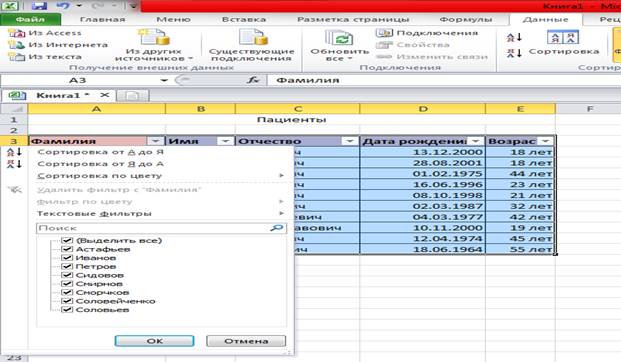
Task: Click the fx insert function icon
Action: click(253, 80)
